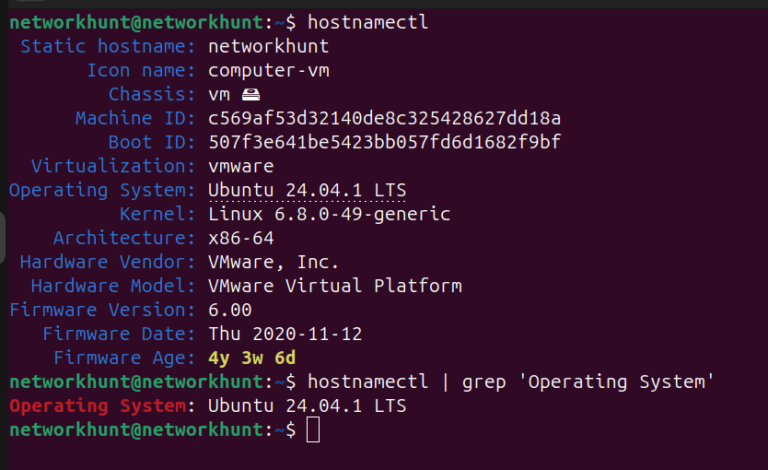768x470 pixels.
Task: Click the computer-vm icon name value
Action: tap(268, 70)
